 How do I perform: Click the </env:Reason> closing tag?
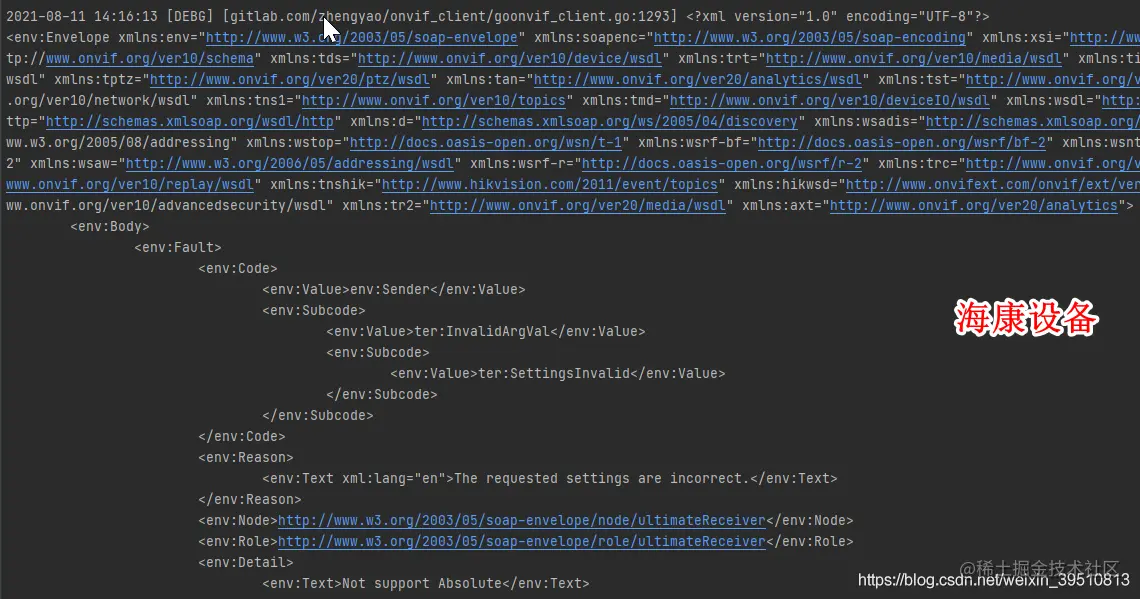point(249,500)
